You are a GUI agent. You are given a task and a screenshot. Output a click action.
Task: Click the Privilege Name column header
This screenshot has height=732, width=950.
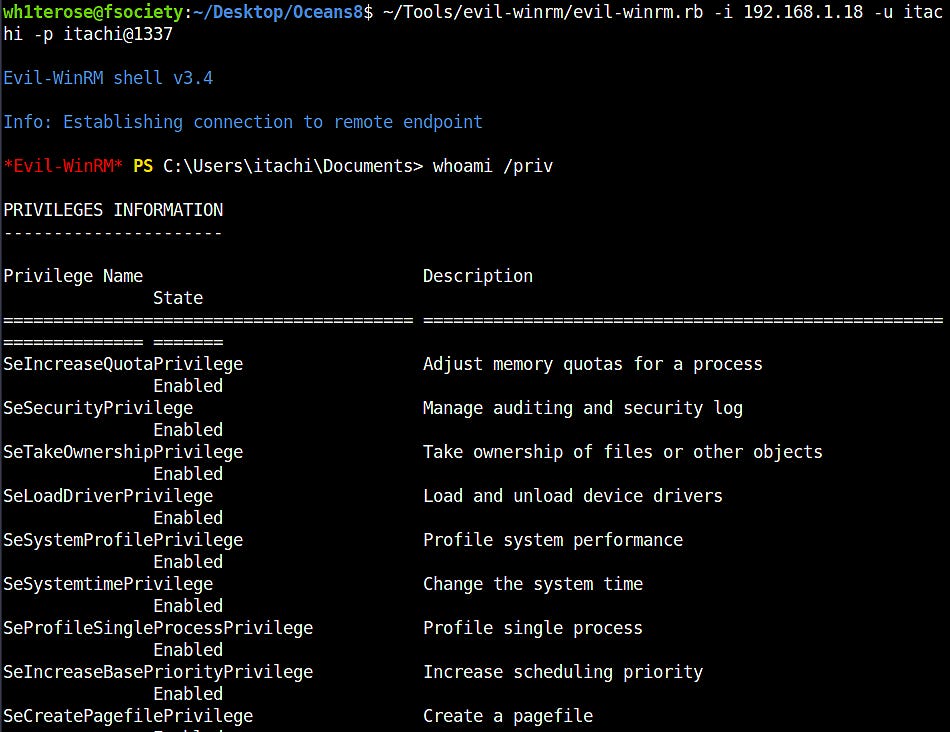coord(73,276)
